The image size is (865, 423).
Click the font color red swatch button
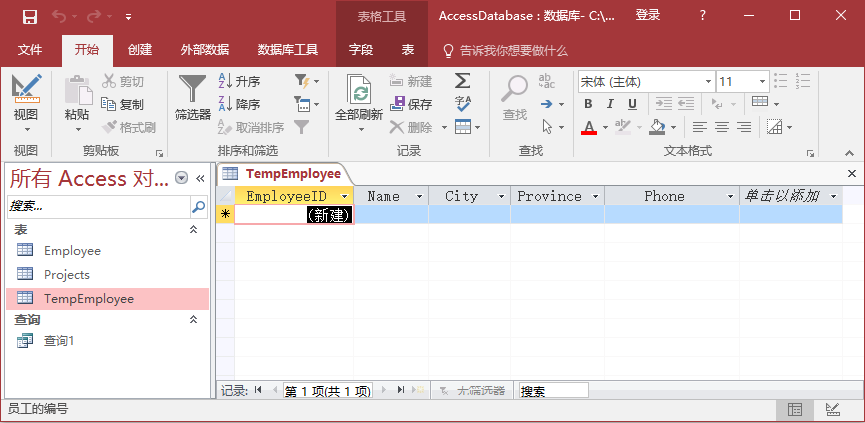588,127
